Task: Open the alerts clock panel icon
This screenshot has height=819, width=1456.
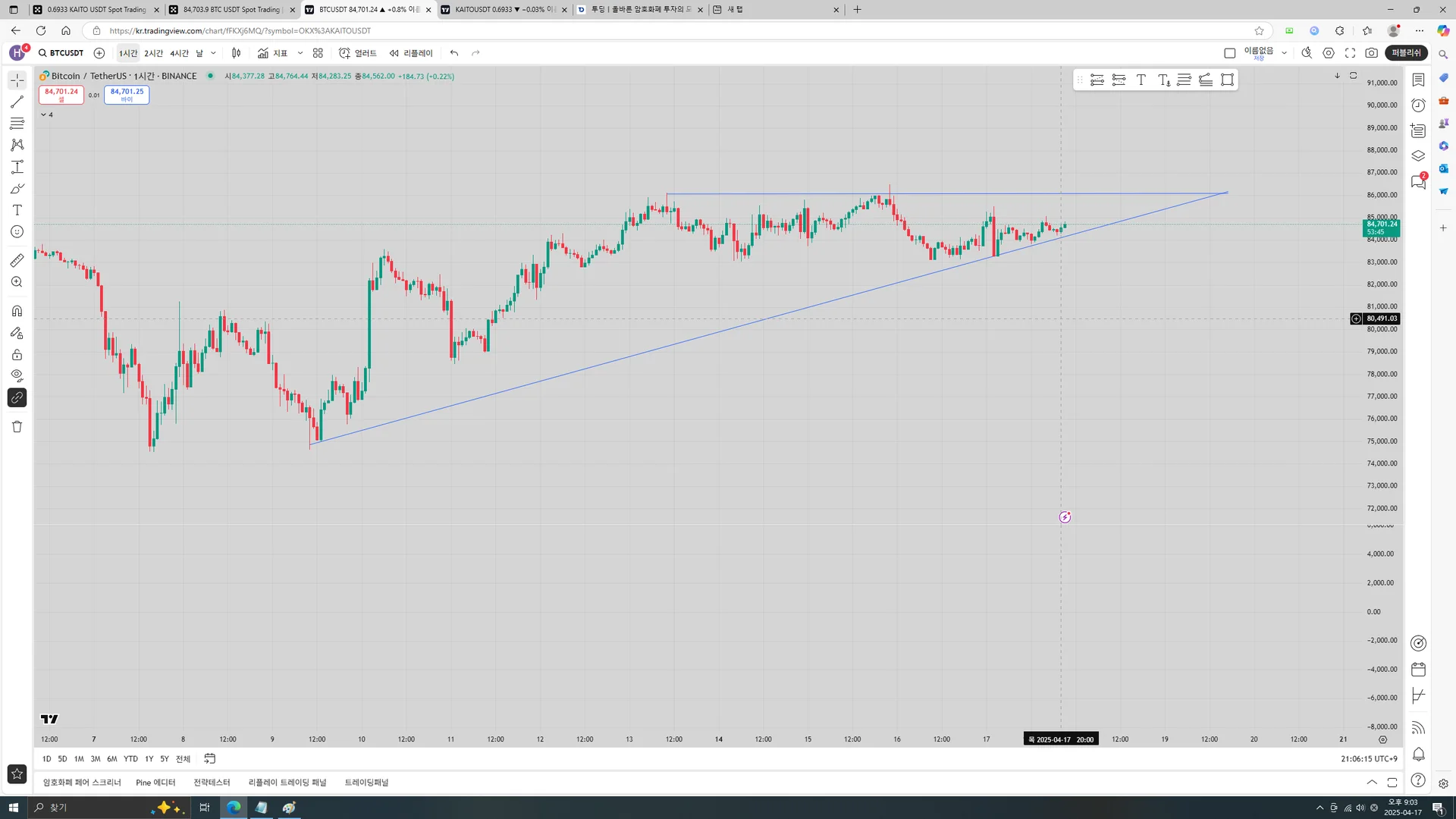Action: (x=1418, y=105)
